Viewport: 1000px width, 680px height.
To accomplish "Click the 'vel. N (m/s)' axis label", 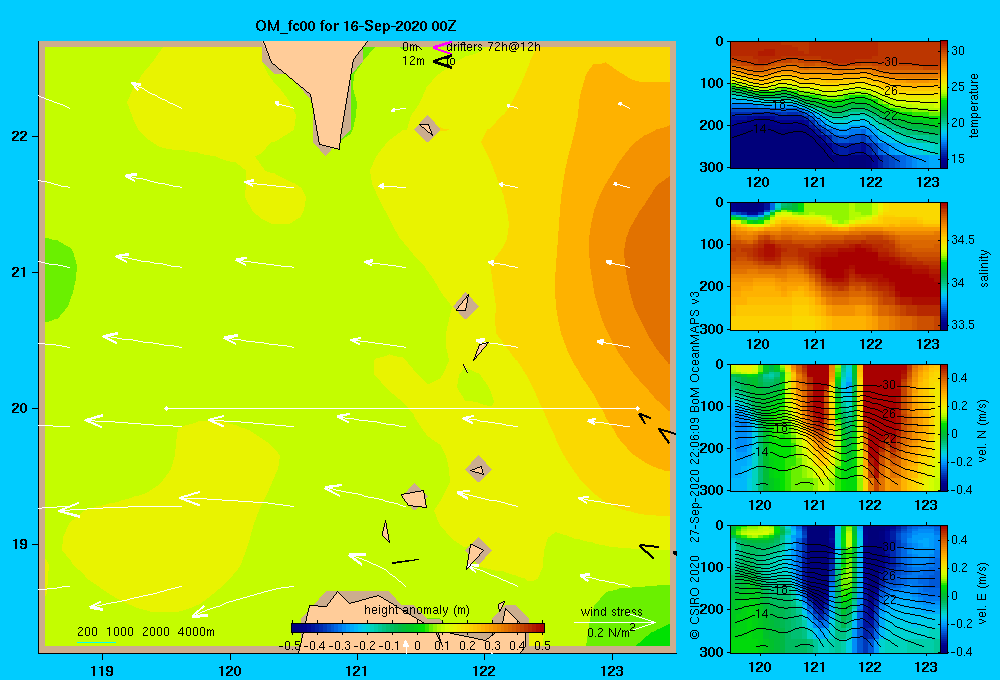I will click(x=982, y=431).
